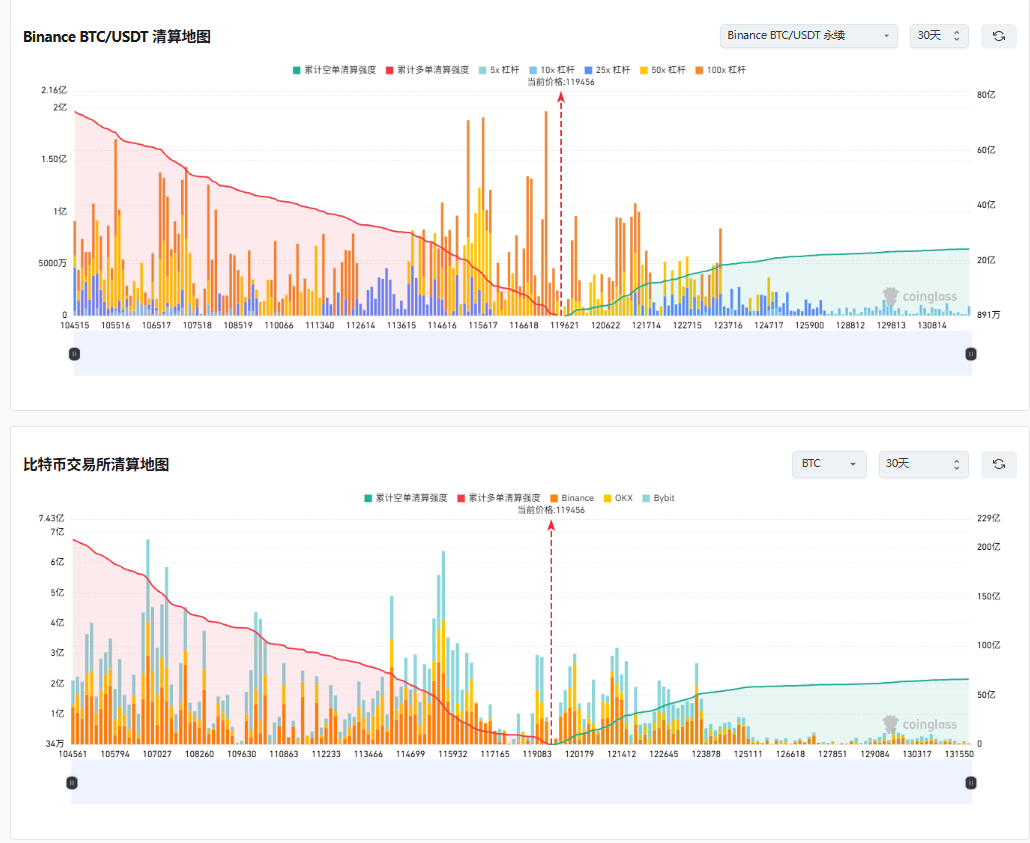
Task: Click right axis label 891万 in top chart
Action: (989, 315)
